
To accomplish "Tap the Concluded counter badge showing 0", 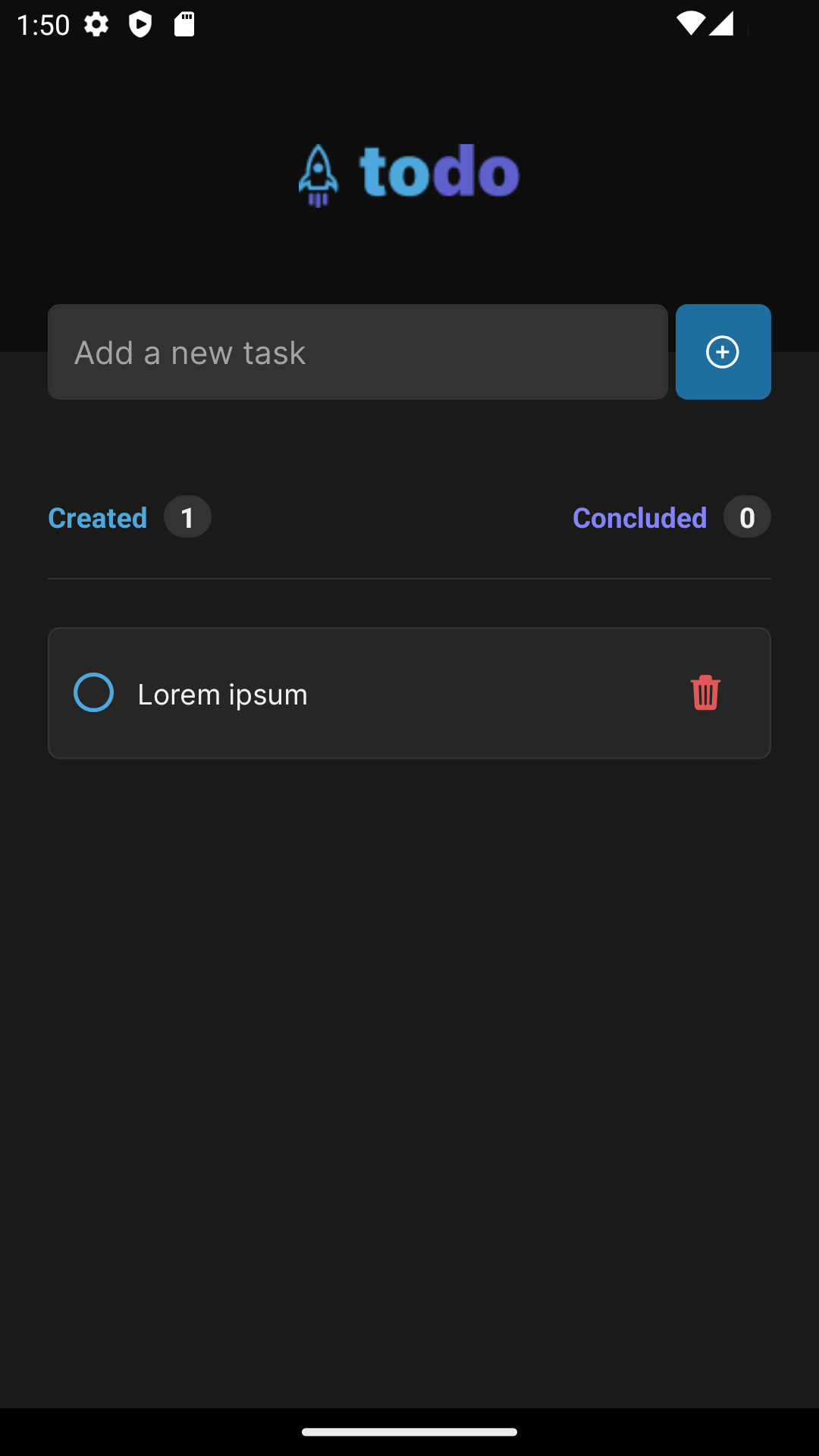I will pyautogui.click(x=746, y=516).
